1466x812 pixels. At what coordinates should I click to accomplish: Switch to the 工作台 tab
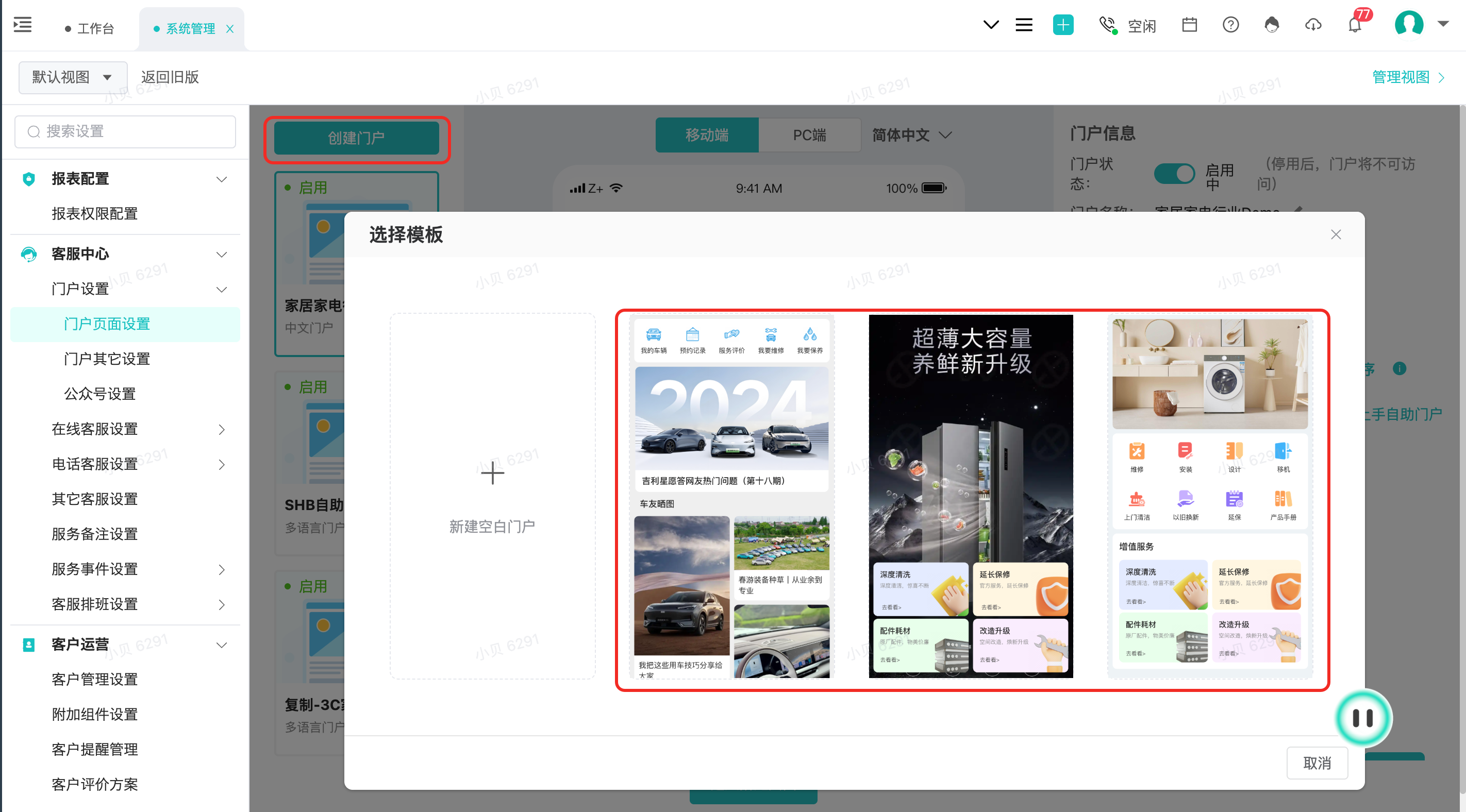pyautogui.click(x=90, y=29)
